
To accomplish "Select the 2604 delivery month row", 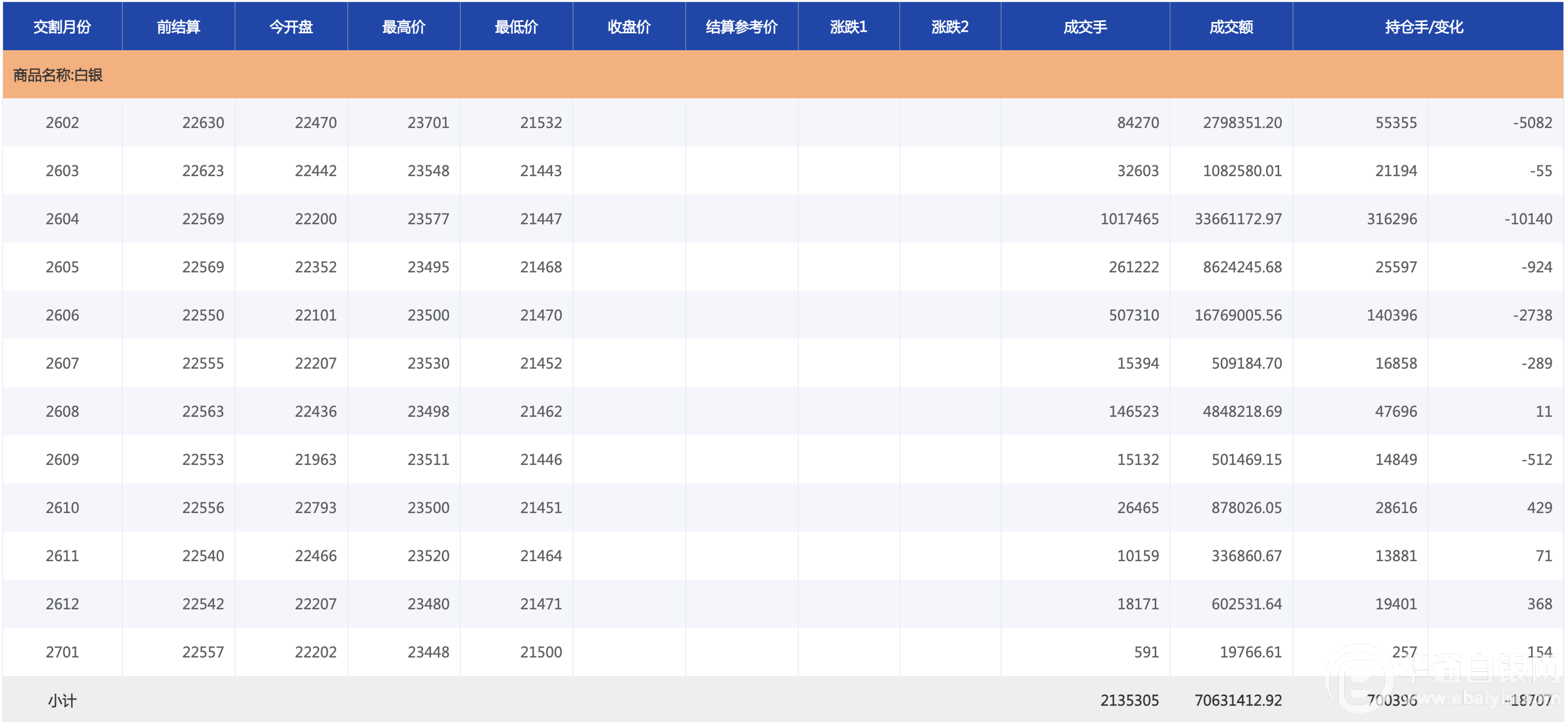I will (x=62, y=219).
